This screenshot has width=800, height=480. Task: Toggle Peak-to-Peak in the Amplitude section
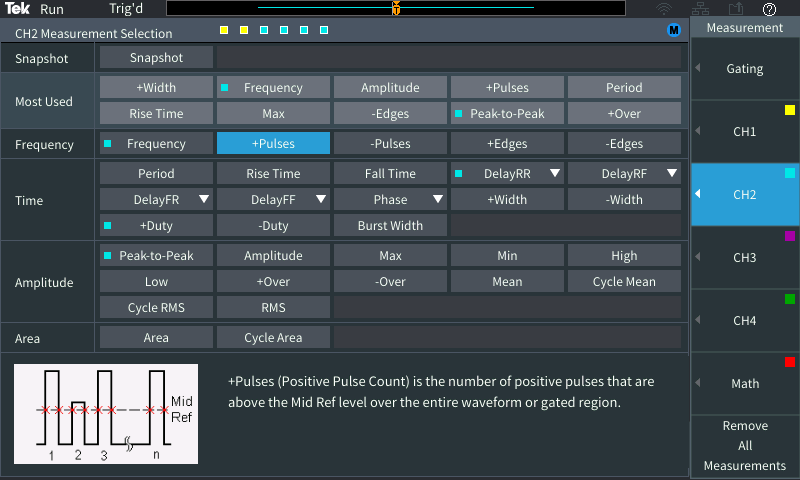tap(156, 256)
